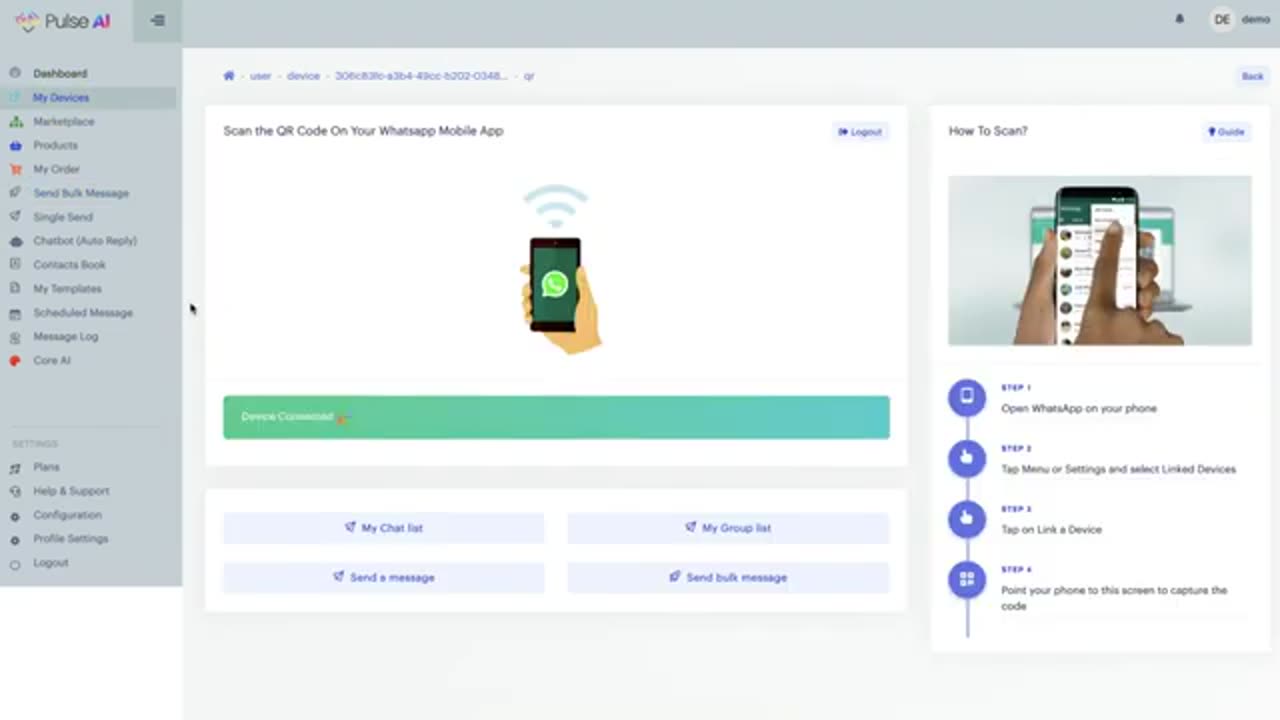Click the user breadcrumb link
Image resolution: width=1280 pixels, height=720 pixels.
pos(260,76)
